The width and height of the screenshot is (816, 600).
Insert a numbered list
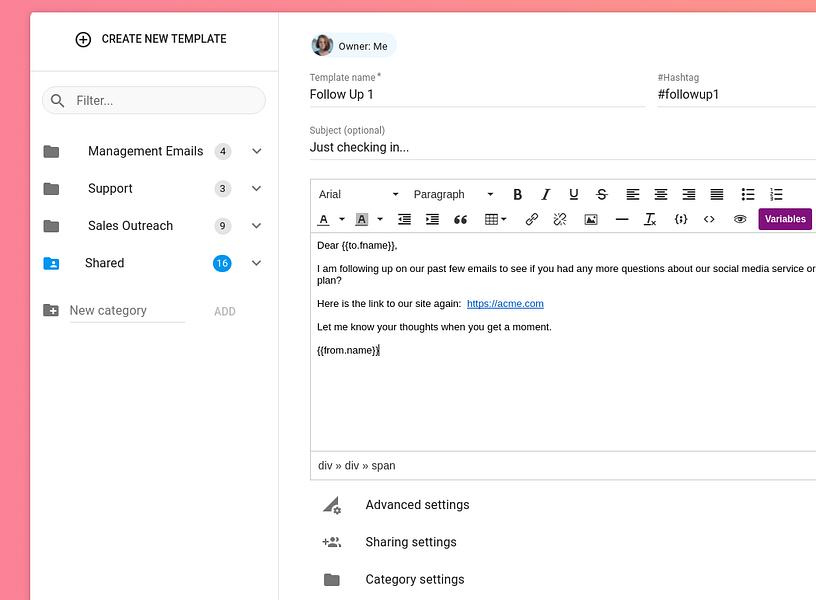(x=776, y=195)
